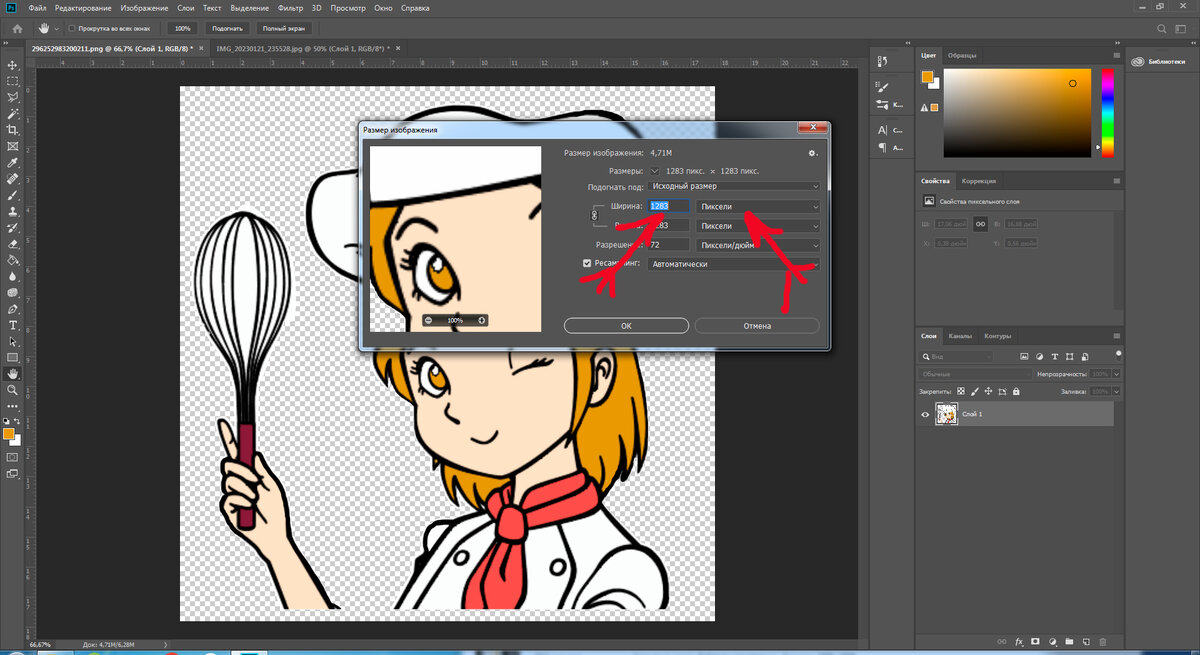Image resolution: width=1200 pixels, height=655 pixels.
Task: Select the Crop tool
Action: click(x=13, y=130)
